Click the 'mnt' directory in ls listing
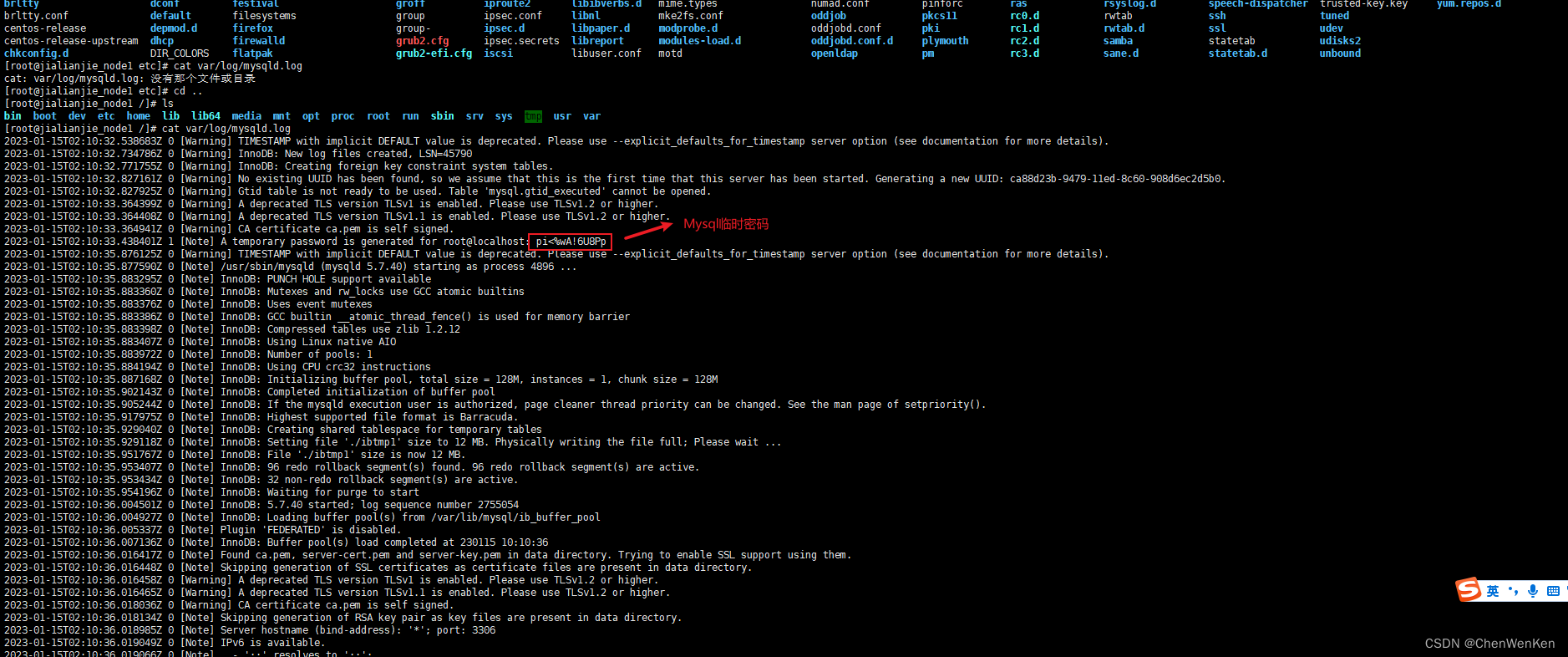The image size is (1568, 657). [x=282, y=116]
